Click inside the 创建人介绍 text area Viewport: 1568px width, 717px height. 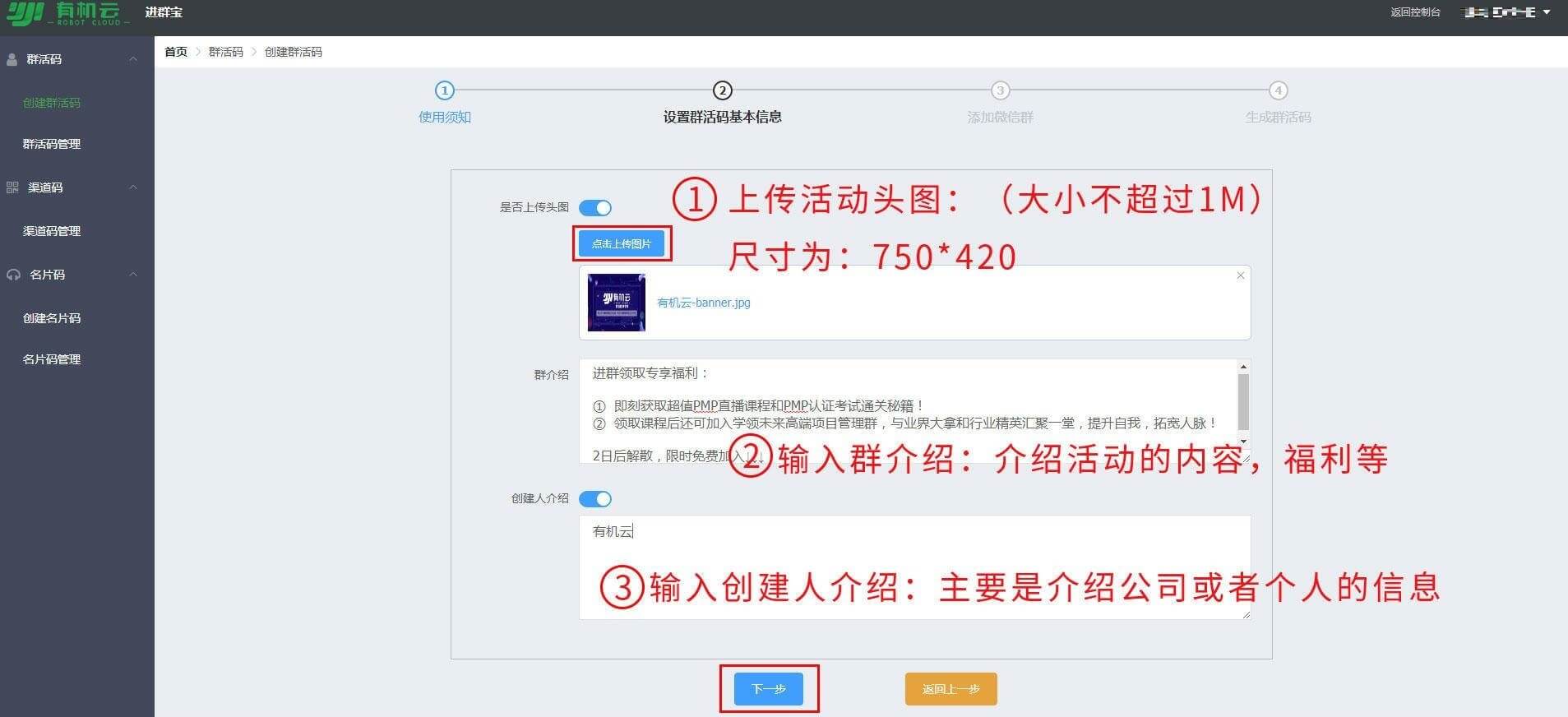pyautogui.click(x=915, y=567)
